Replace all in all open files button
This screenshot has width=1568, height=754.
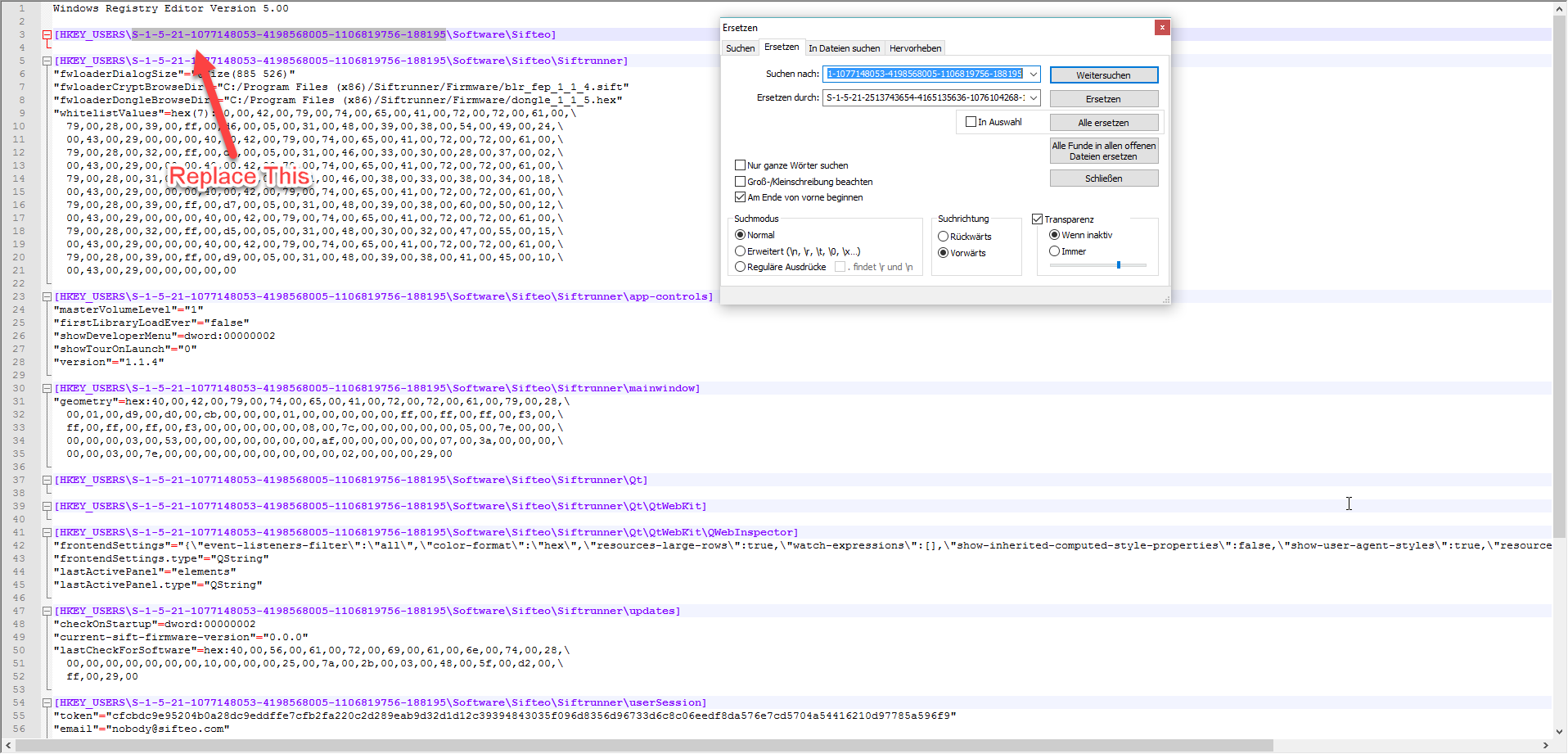click(1104, 151)
